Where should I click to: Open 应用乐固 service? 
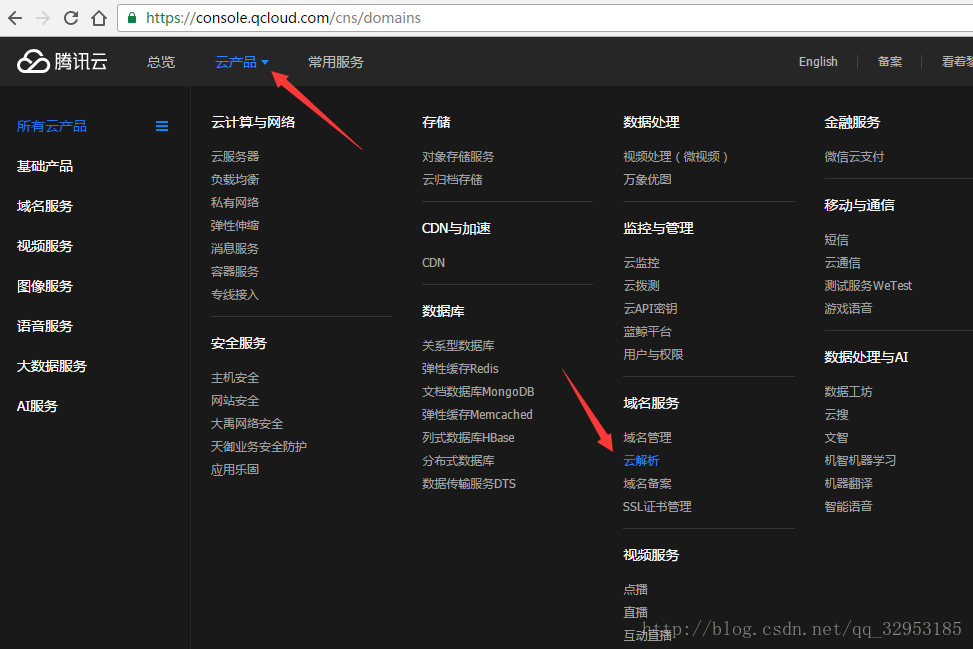235,469
